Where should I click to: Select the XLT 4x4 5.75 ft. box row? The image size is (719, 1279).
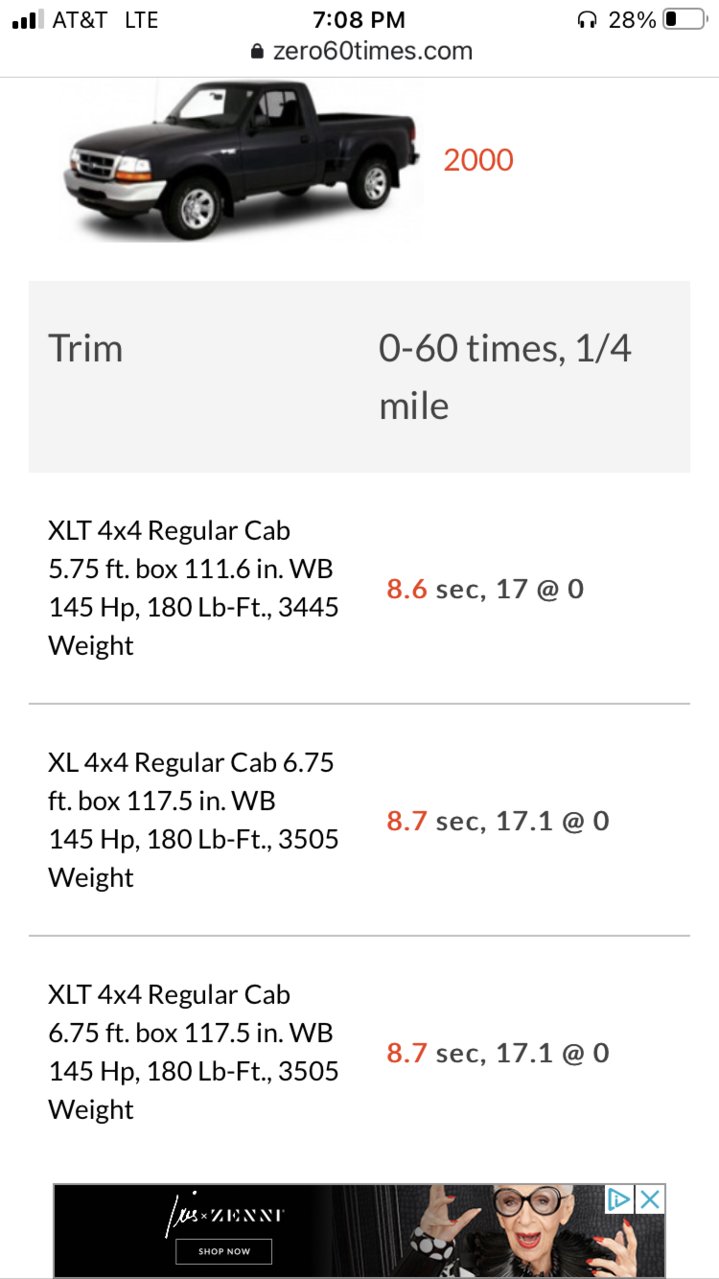click(359, 588)
